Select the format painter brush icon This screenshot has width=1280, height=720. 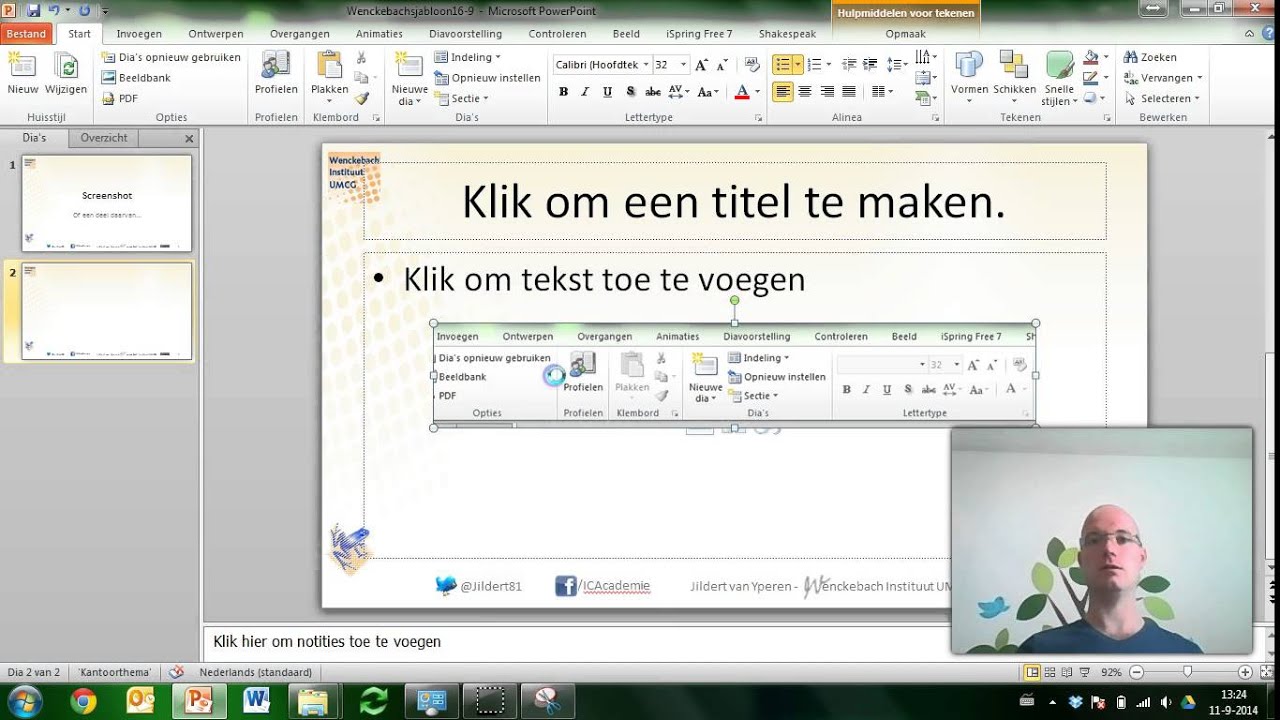[362, 98]
